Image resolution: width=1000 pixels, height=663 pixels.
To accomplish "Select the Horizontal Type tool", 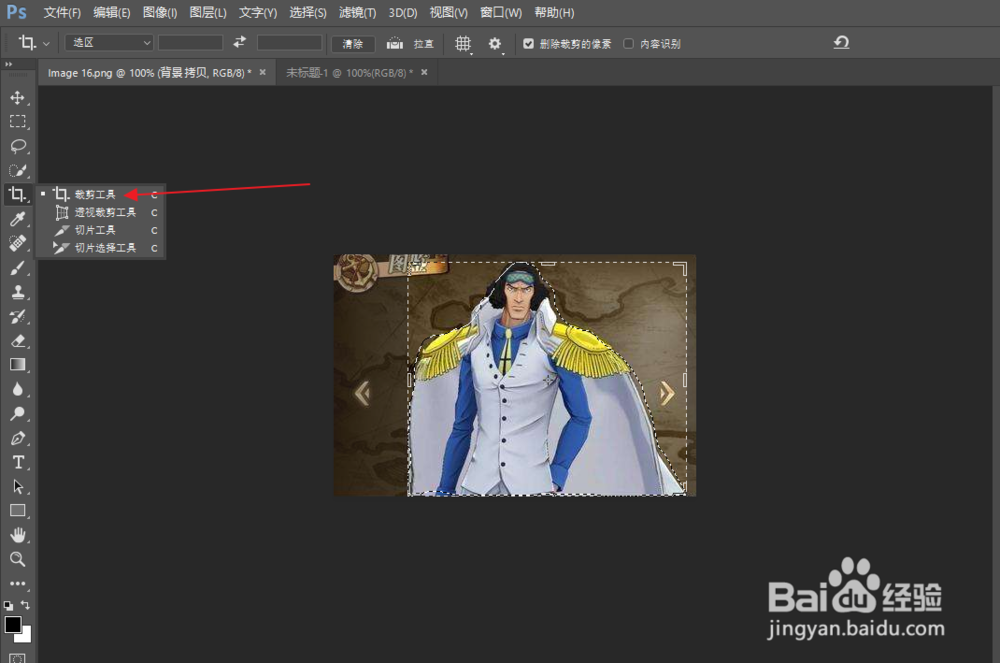I will (18, 462).
